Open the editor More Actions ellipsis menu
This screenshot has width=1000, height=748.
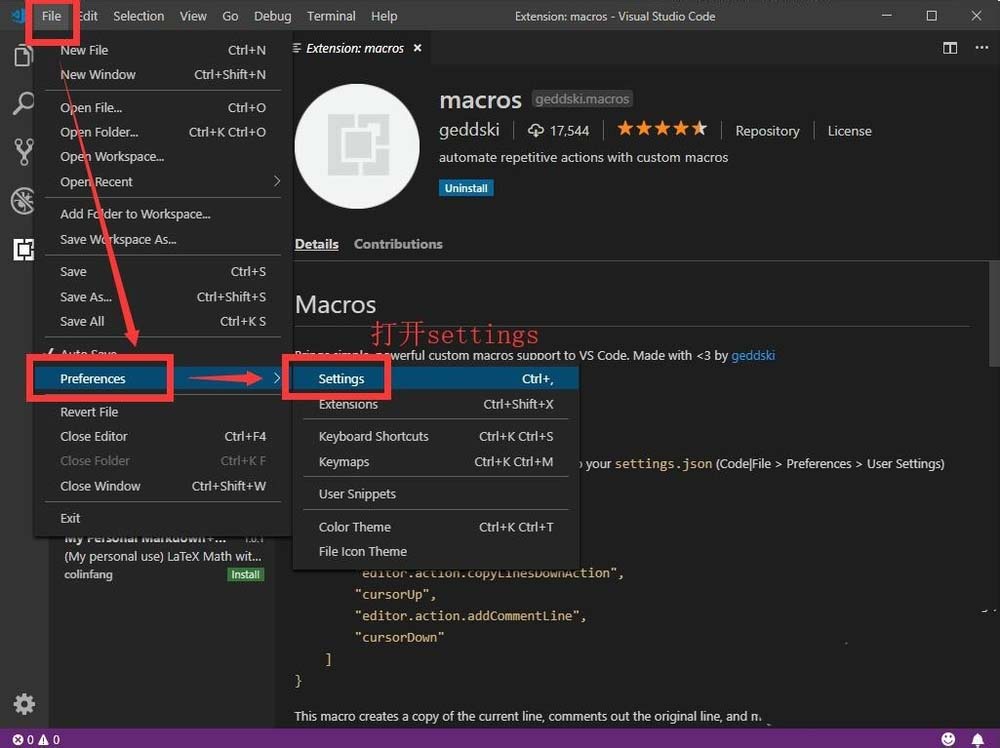click(x=981, y=46)
